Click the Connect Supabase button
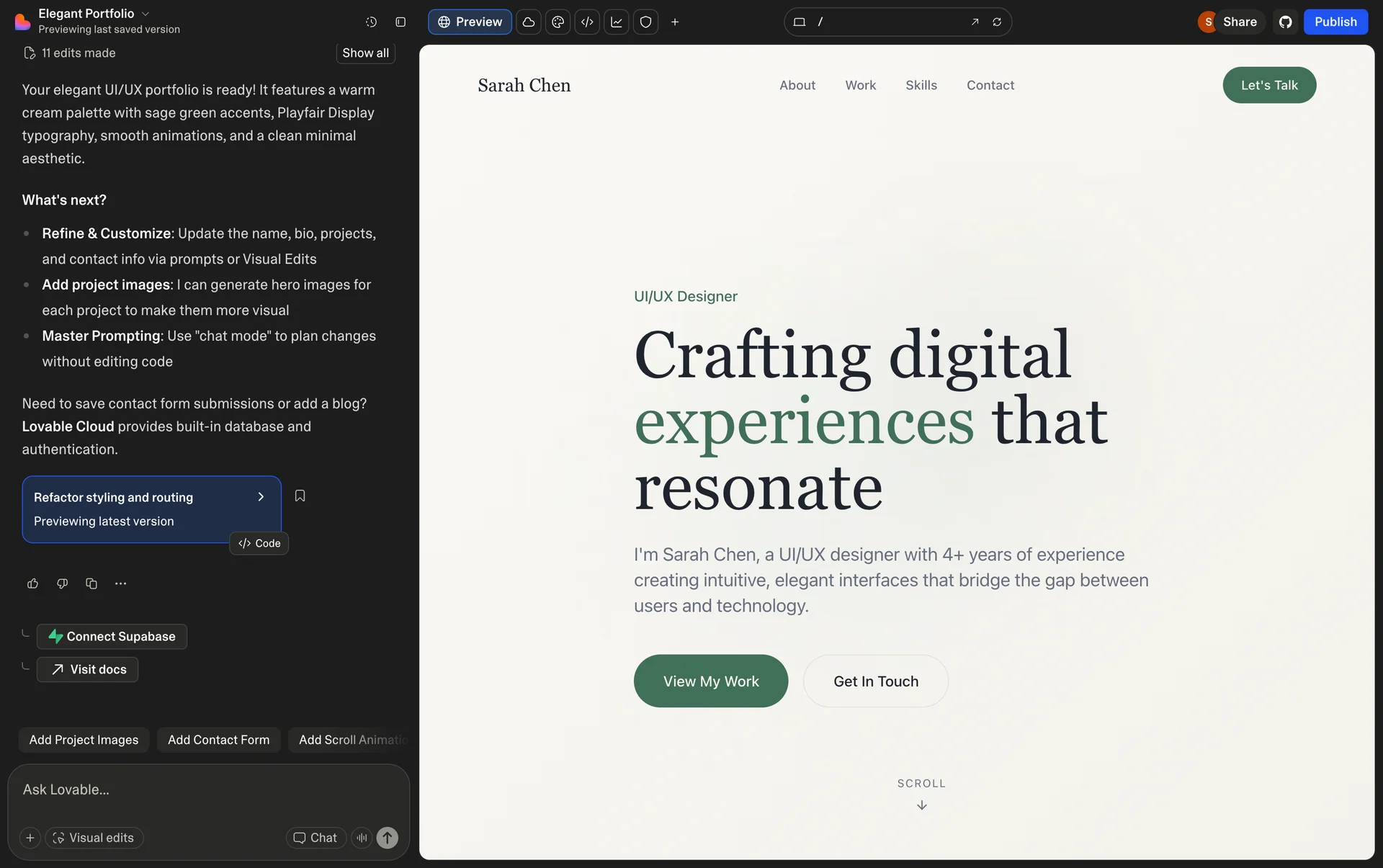Screen dimensions: 1383x868 (x=112, y=636)
